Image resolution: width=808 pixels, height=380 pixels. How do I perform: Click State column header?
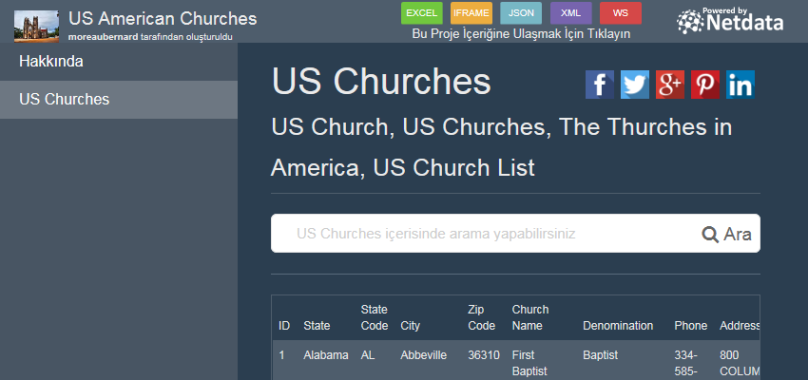tap(316, 326)
